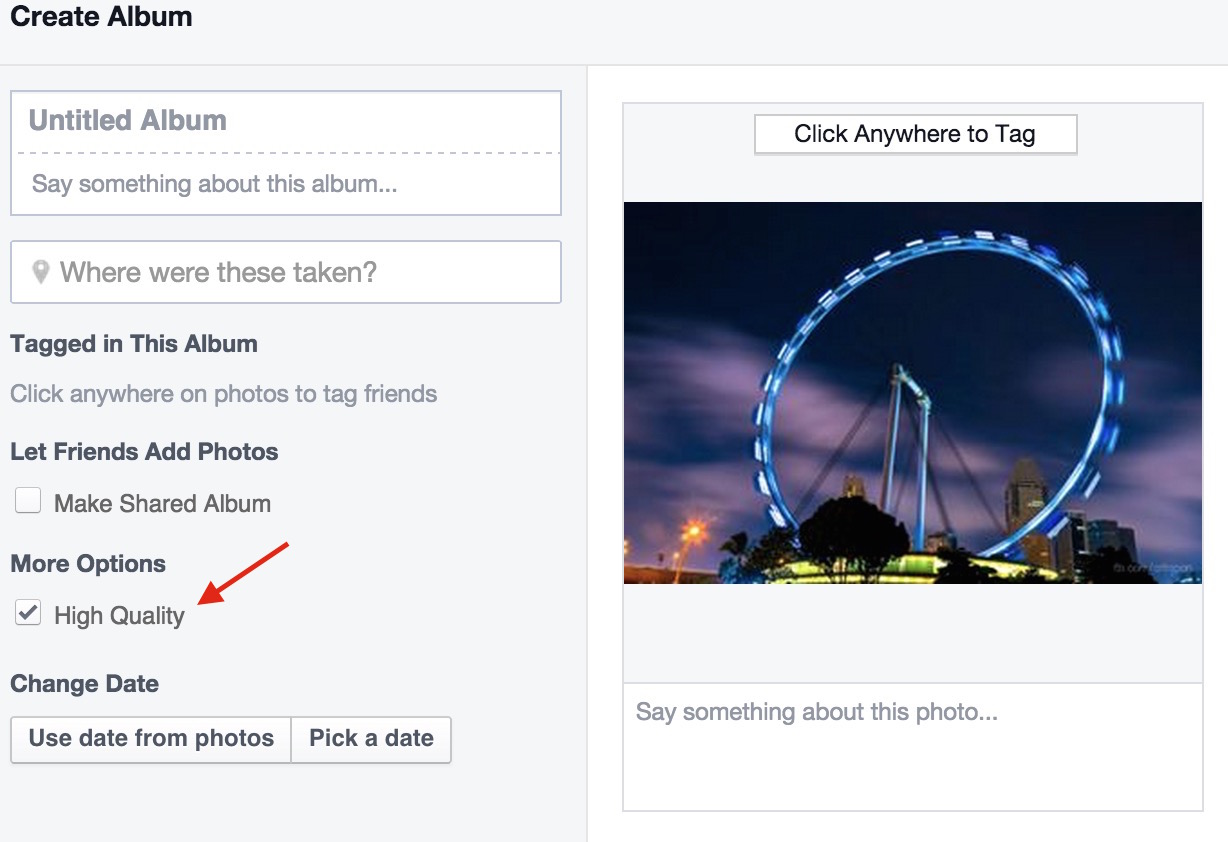Click the 'Tagged in This Album' heading

point(134,344)
